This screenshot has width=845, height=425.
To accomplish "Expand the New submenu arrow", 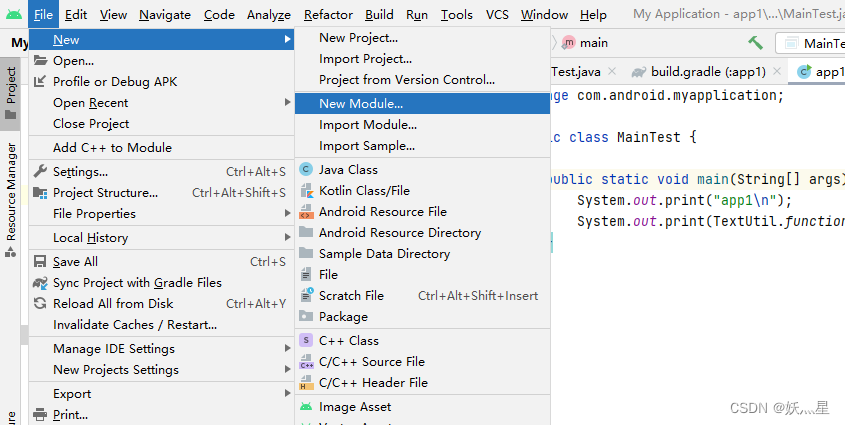I will tap(288, 39).
